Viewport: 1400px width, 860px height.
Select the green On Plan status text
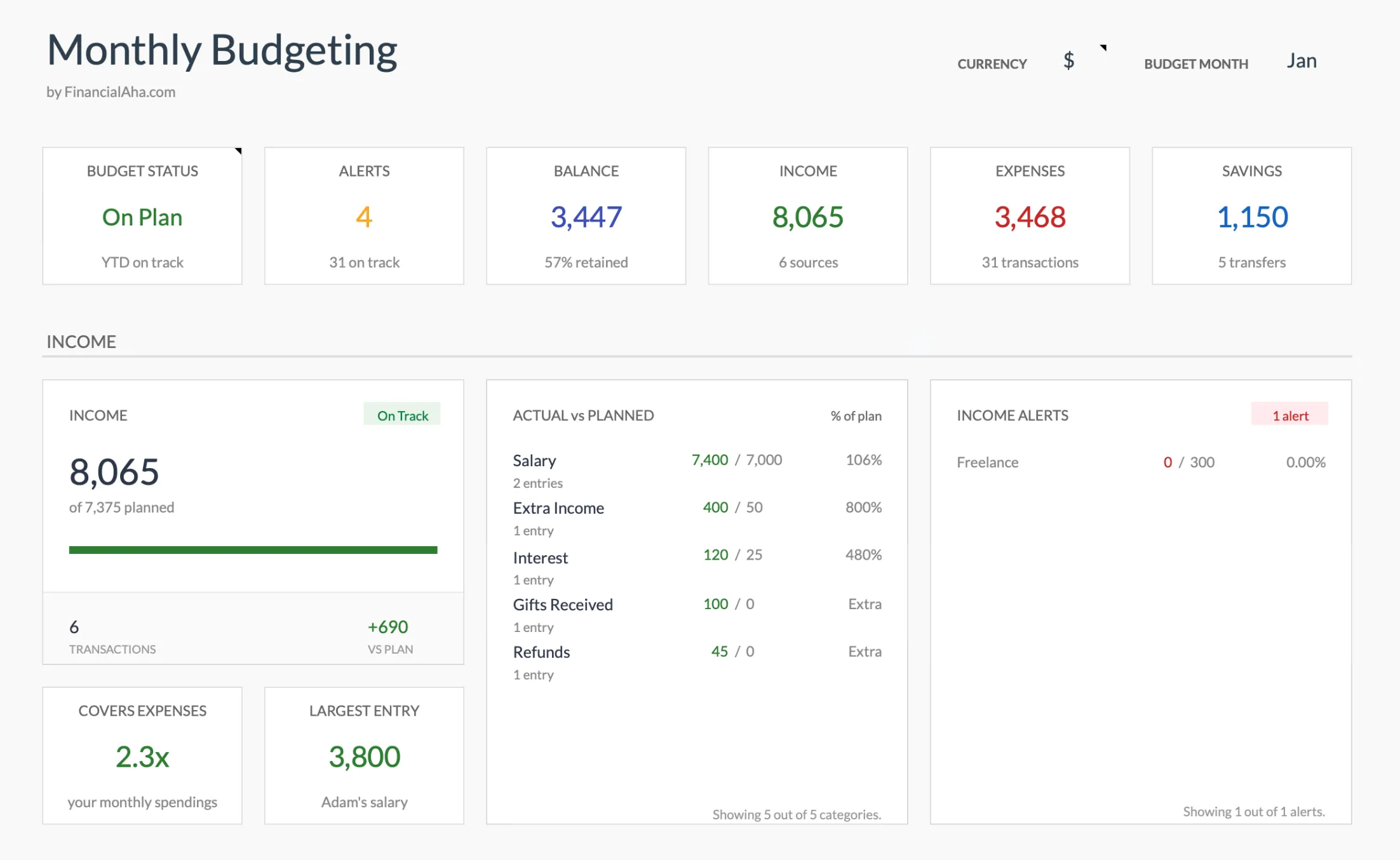click(142, 217)
